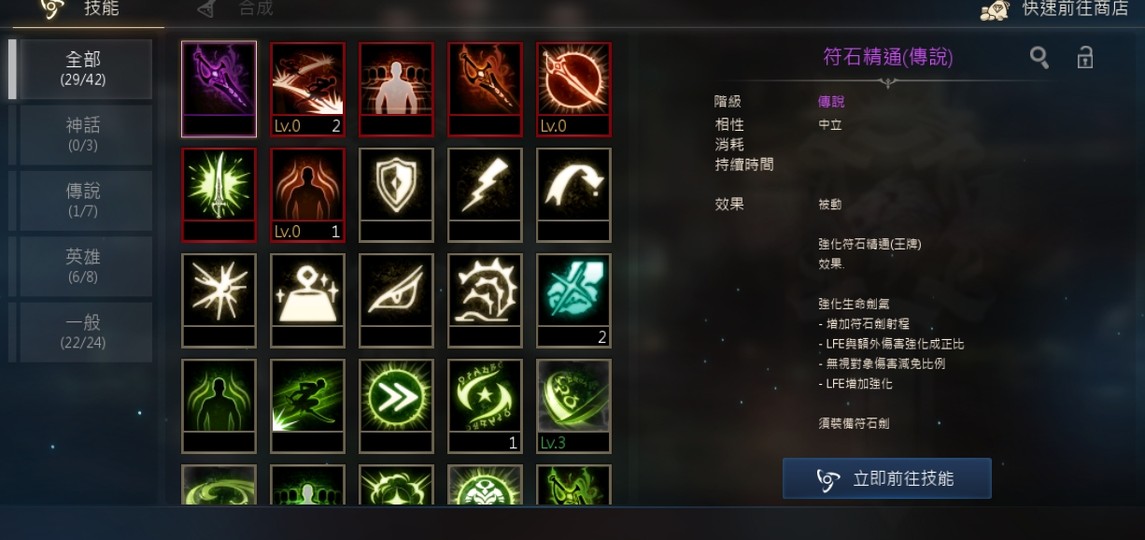Filter by 一般 (22/24) category
This screenshot has height=540, width=1145.
tap(83, 332)
